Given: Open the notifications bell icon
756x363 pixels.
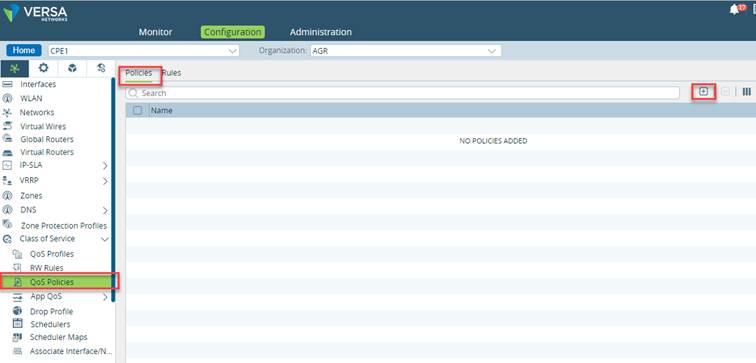Looking at the screenshot, I should [734, 9].
